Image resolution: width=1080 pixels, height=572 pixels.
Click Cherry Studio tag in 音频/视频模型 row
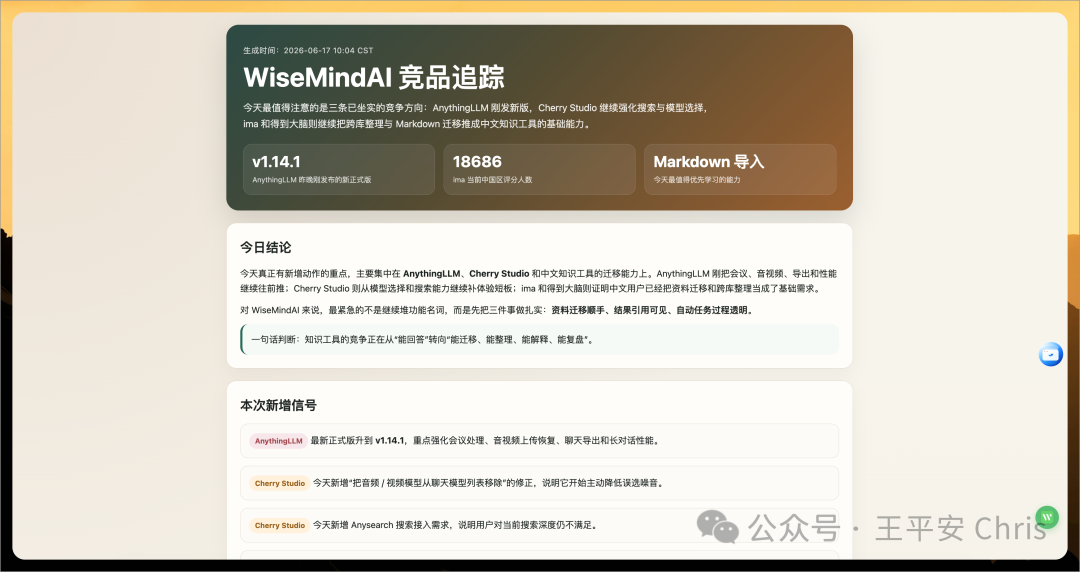[280, 483]
